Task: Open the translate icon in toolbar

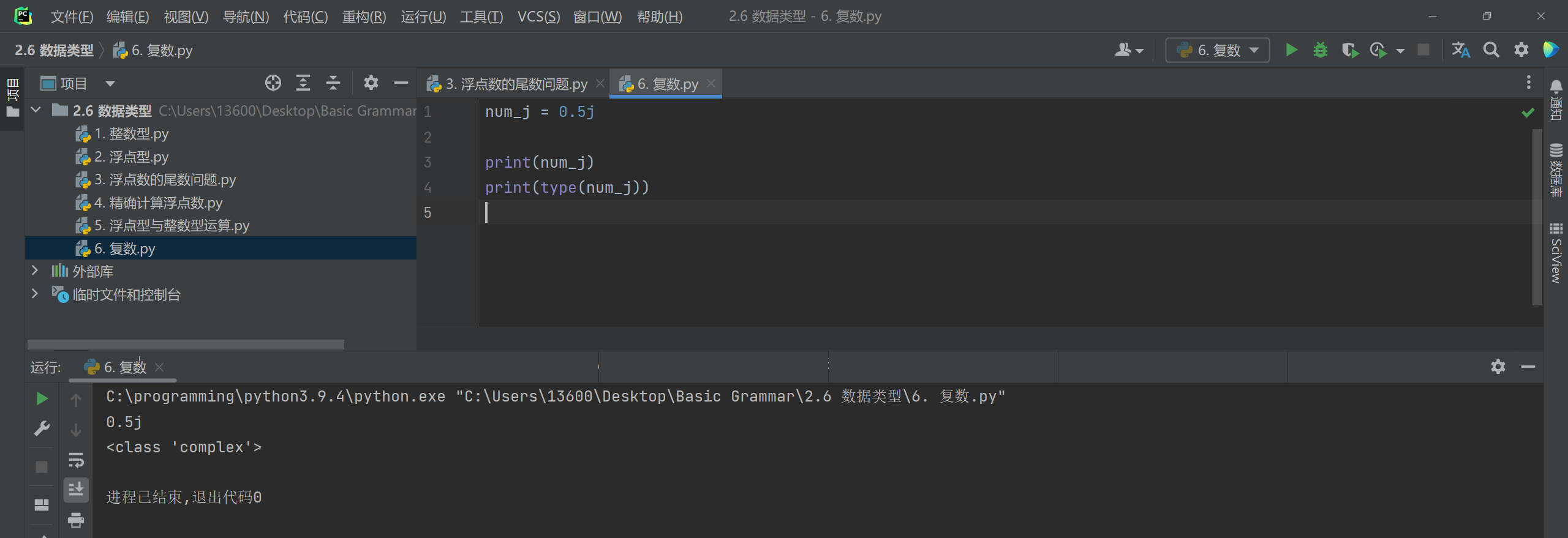Action: click(1461, 50)
